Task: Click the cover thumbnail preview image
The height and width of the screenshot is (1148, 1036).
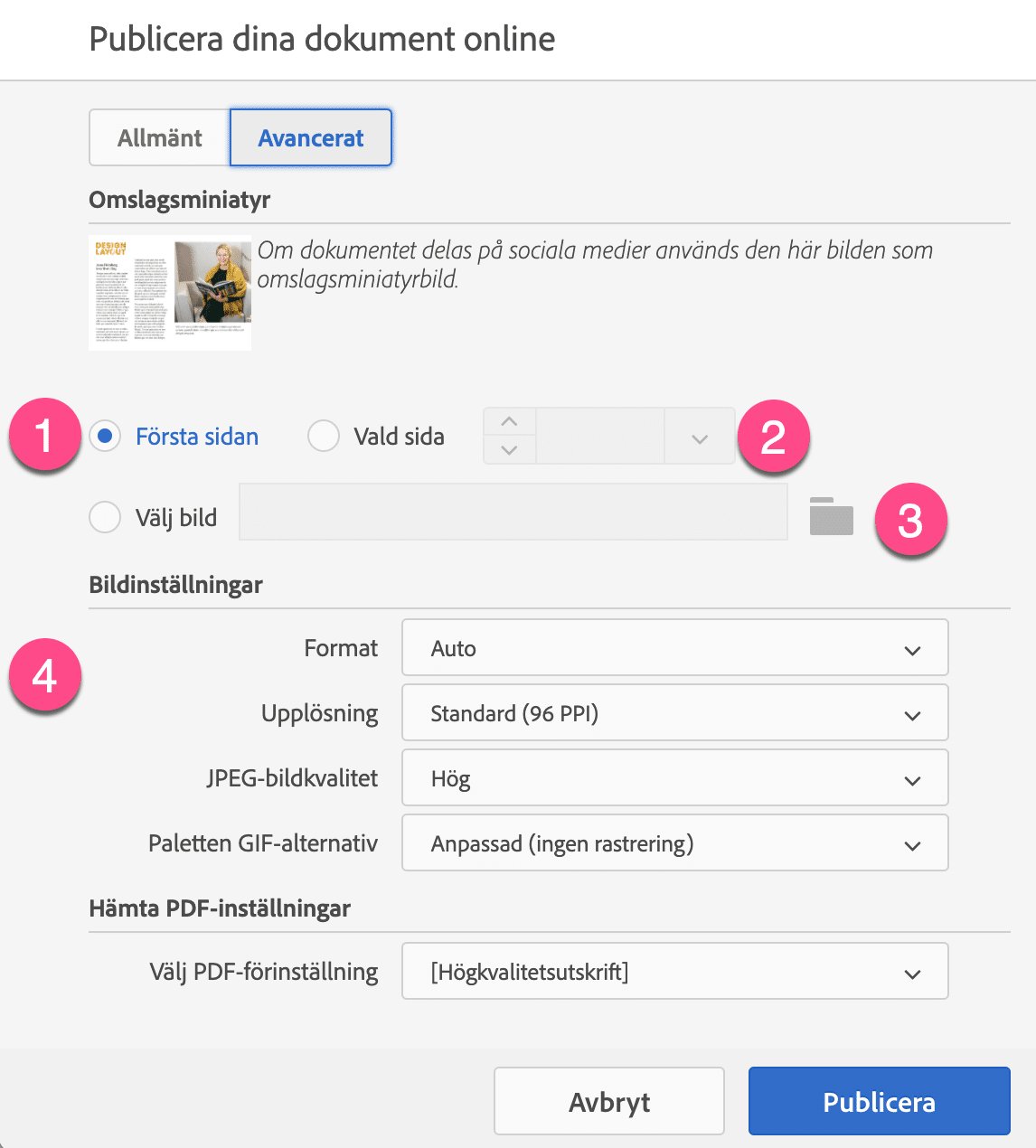Action: click(x=170, y=293)
